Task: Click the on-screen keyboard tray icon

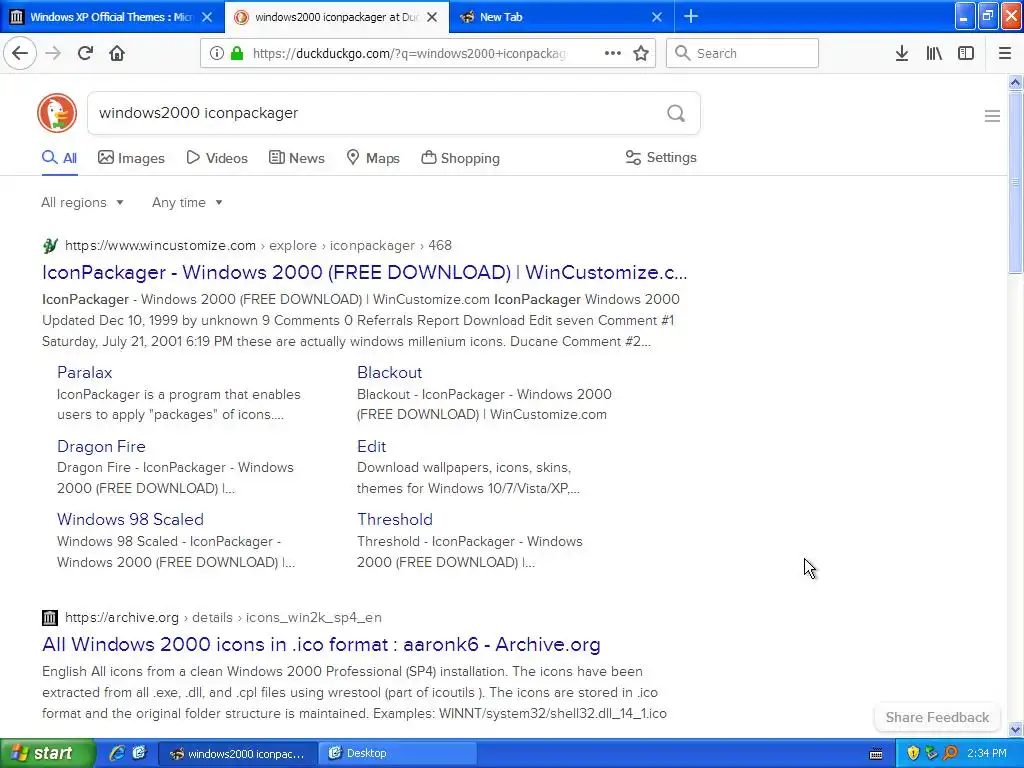Action: point(876,754)
